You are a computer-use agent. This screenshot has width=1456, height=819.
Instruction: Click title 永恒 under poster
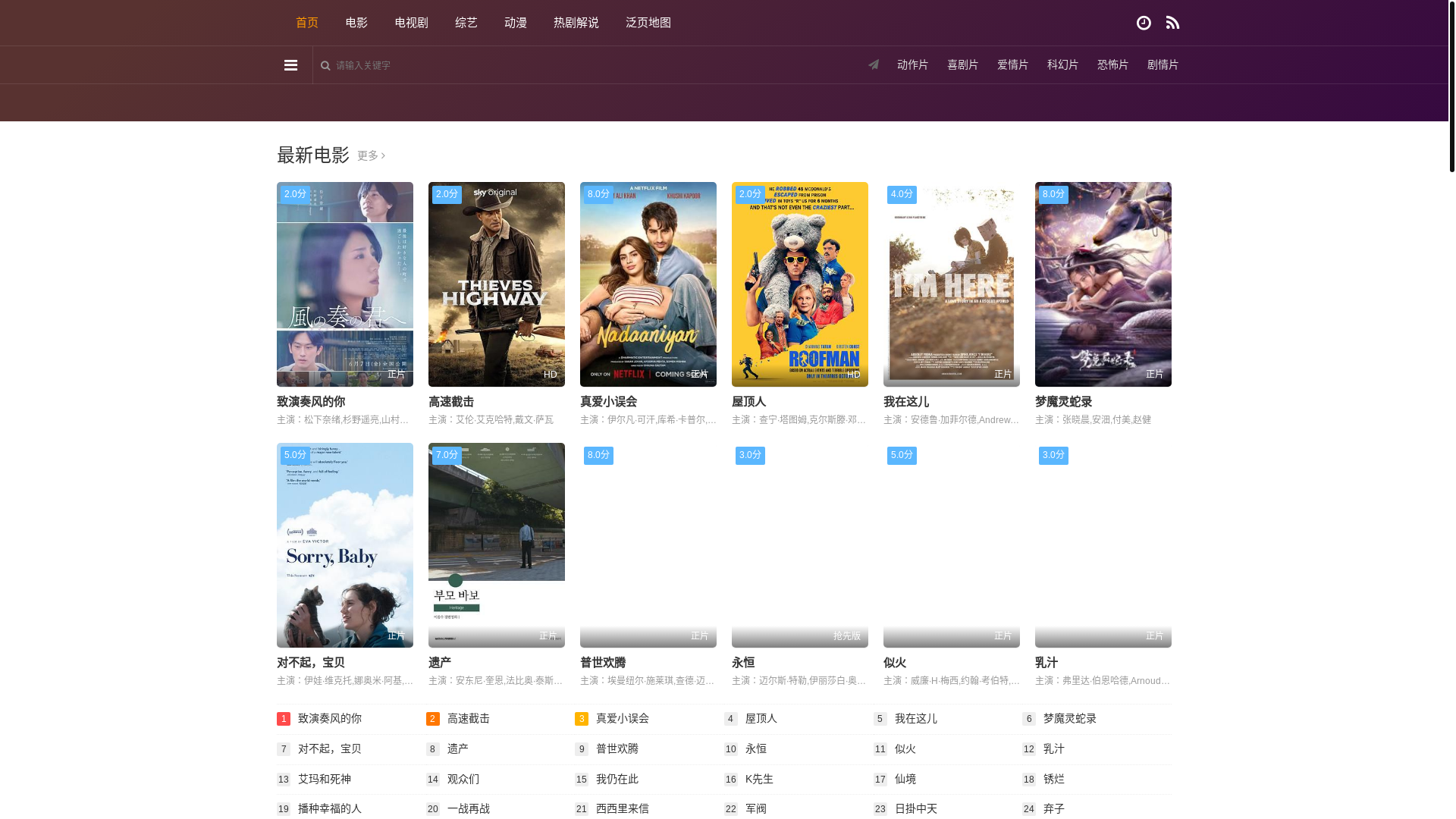743,663
